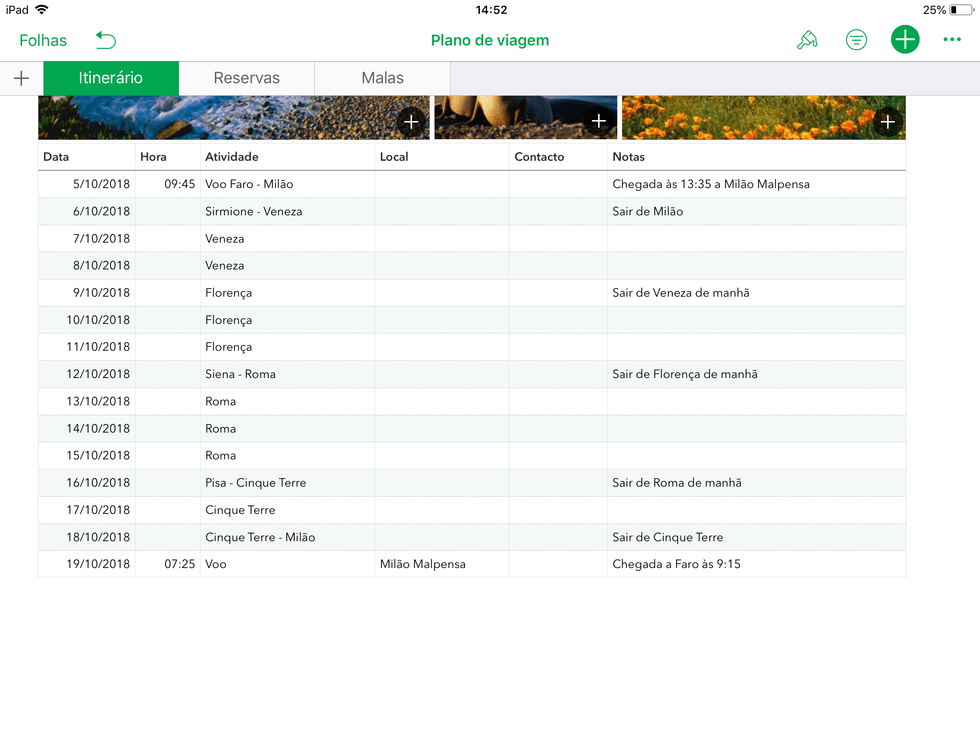Open the sort and filter icon

(x=856, y=40)
